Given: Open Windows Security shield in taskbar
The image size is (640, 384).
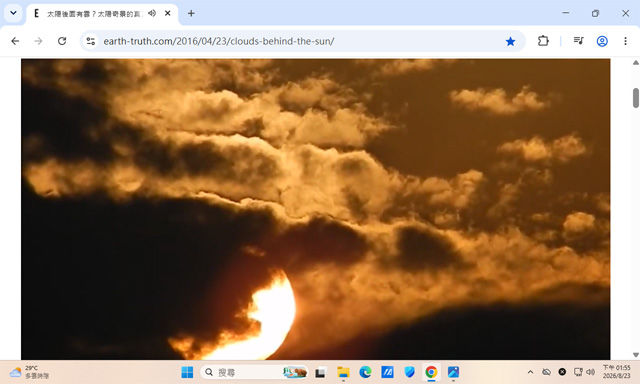Looking at the screenshot, I should [409, 372].
